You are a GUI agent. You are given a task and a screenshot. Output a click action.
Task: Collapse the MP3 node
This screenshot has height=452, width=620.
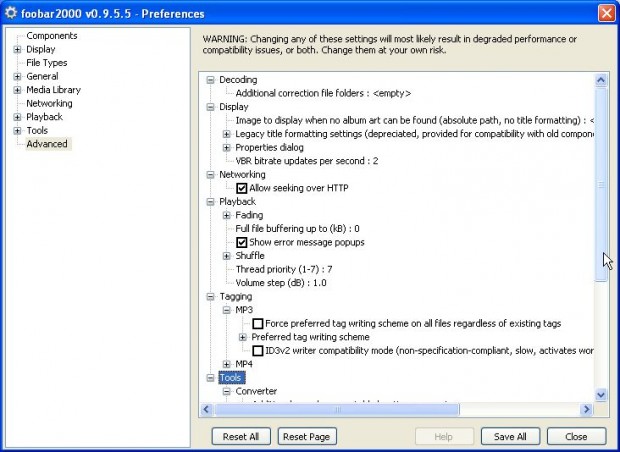(227, 310)
